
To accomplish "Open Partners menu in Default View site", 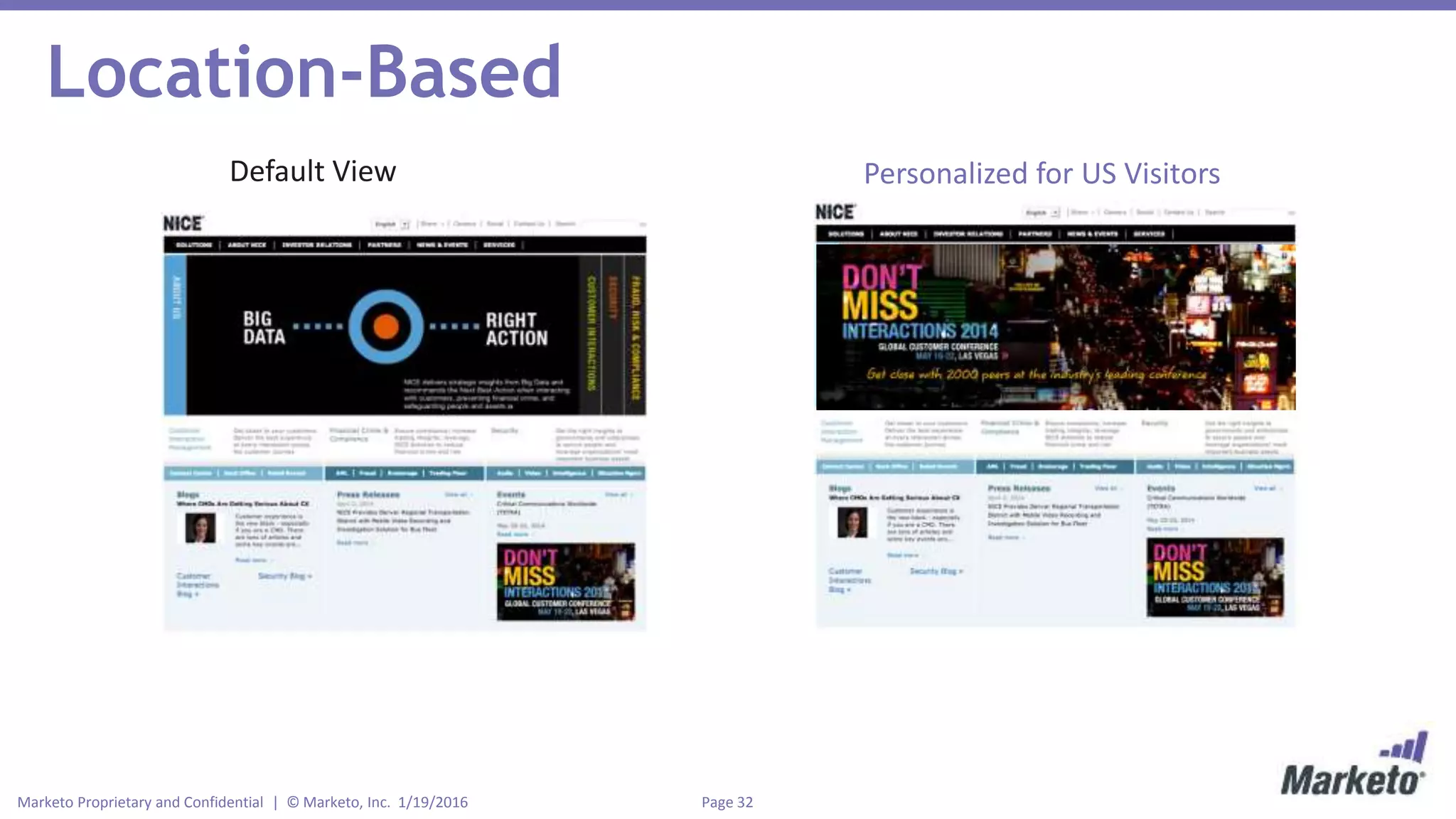I will (x=385, y=245).
